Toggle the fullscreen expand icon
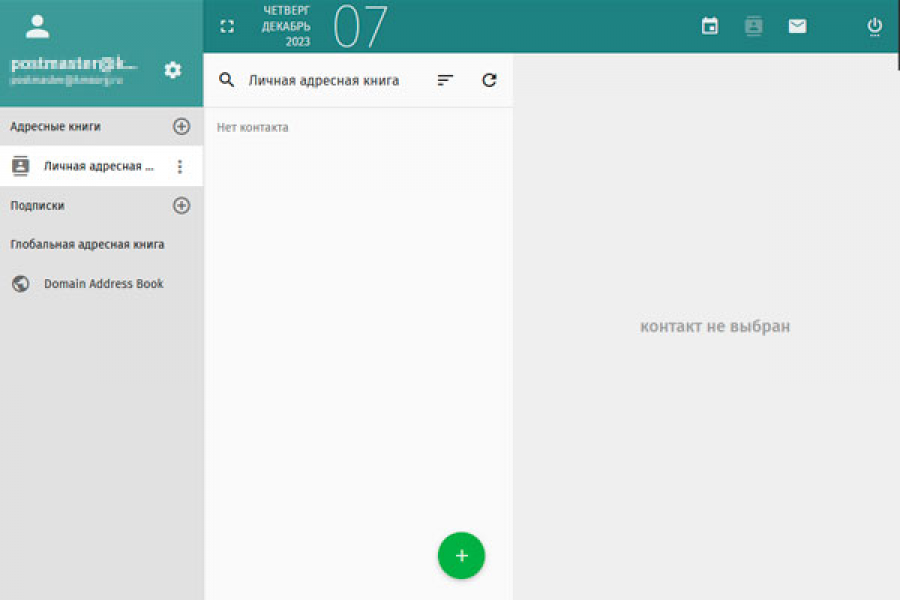The image size is (900, 600). [227, 26]
